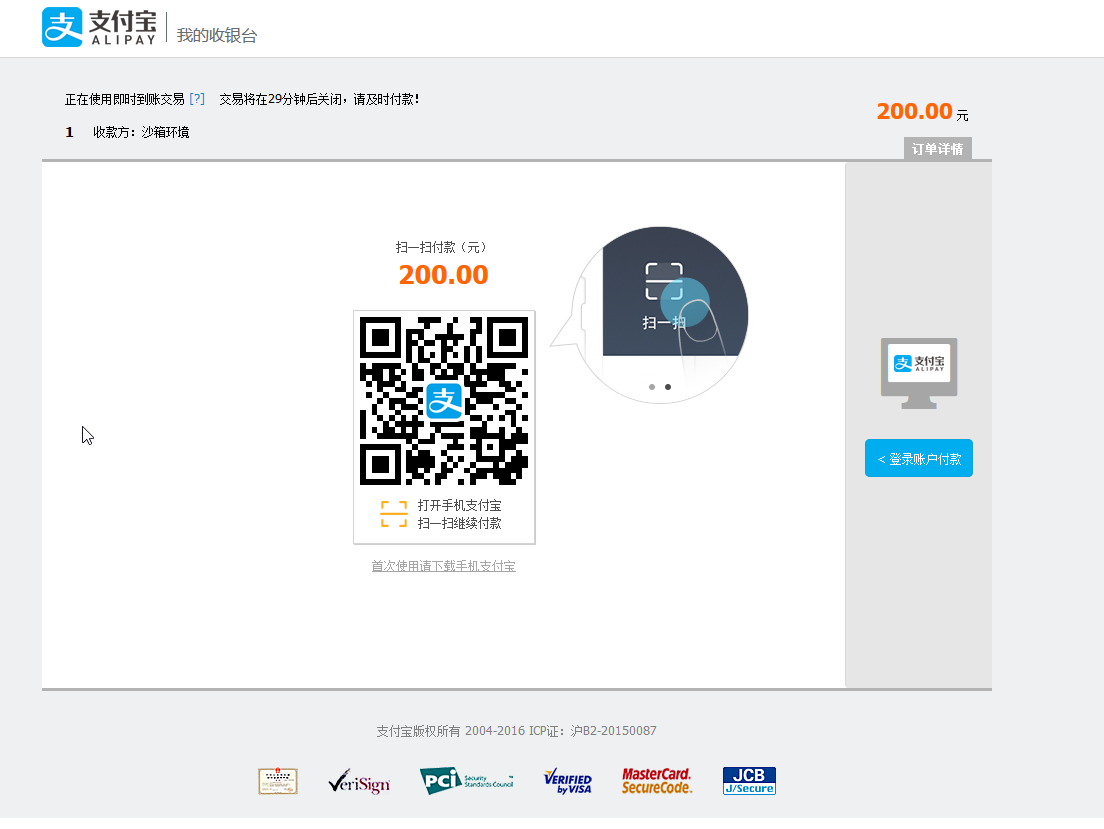Click the ICP证 copyright footer text
1104x829 pixels.
[x=516, y=731]
